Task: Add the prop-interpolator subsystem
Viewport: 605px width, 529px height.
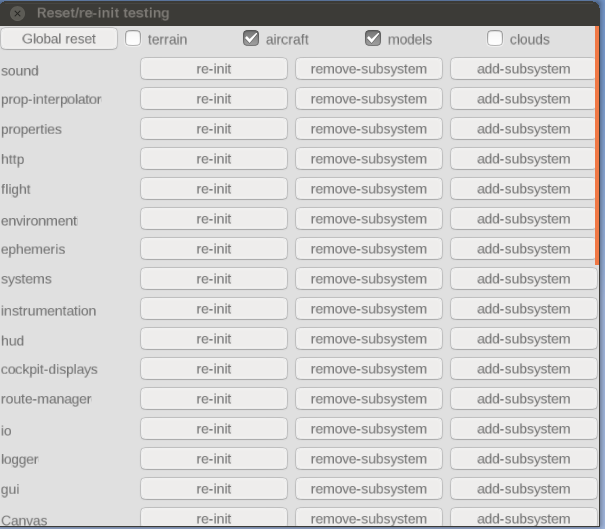Action: point(523,99)
